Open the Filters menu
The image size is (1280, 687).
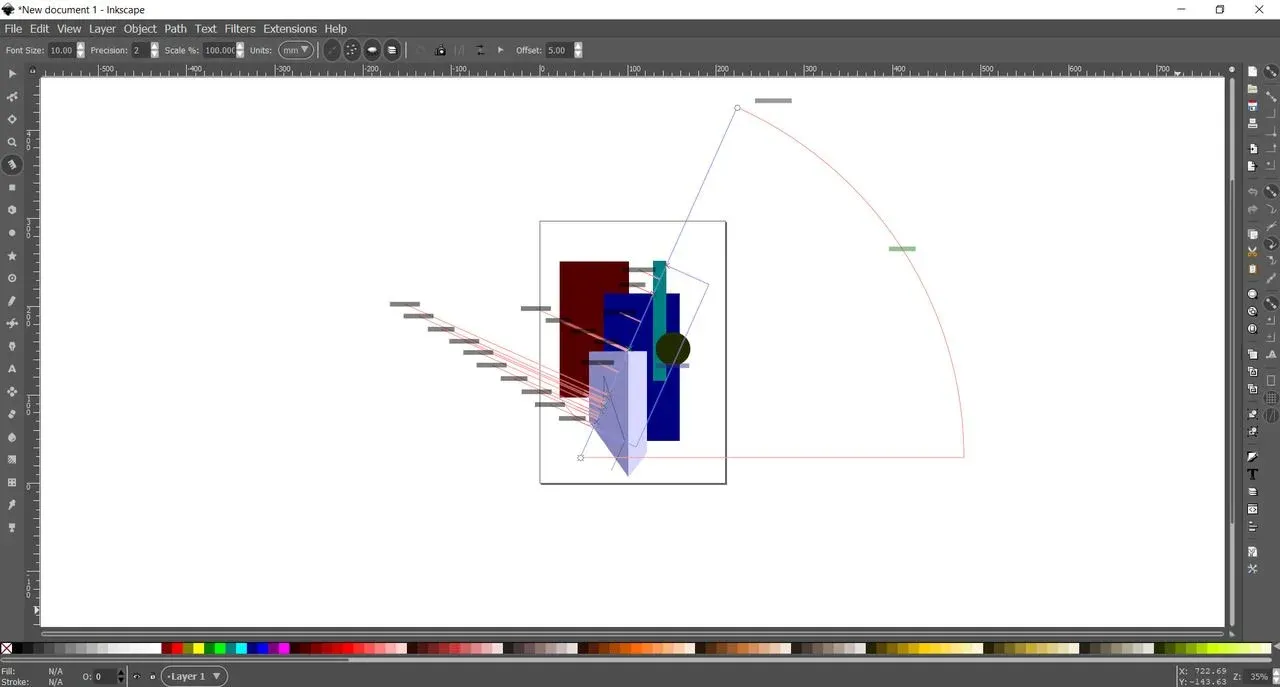[239, 28]
